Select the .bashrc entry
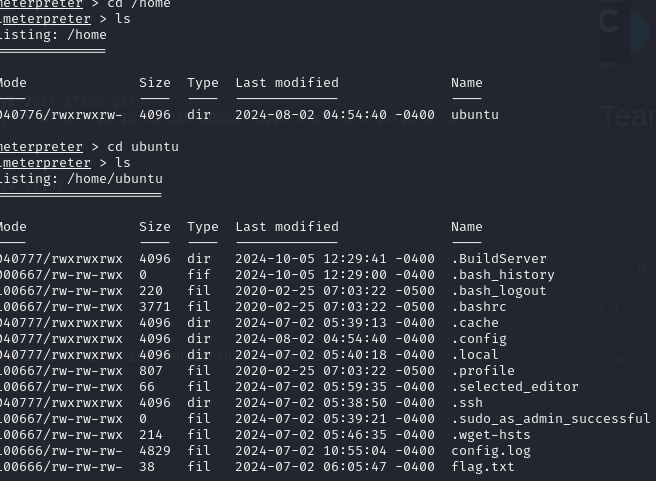 (479, 307)
